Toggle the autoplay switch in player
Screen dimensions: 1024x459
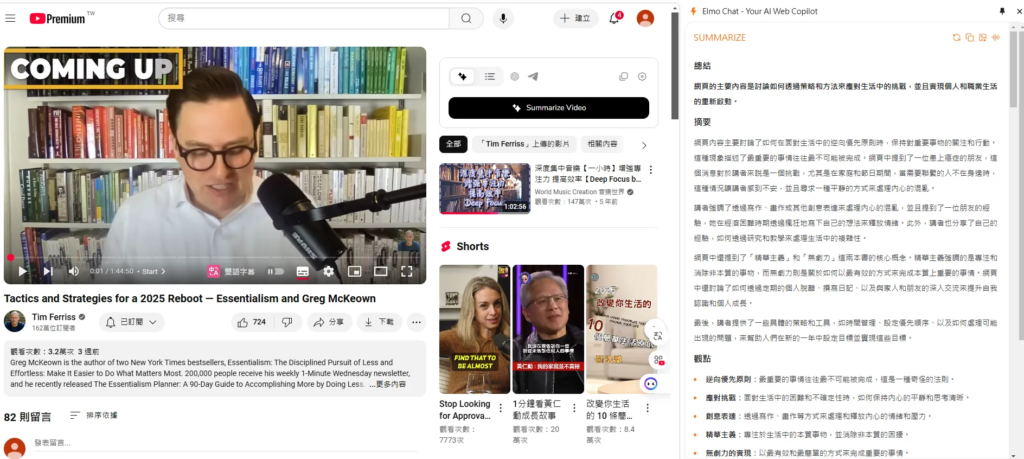coord(276,271)
